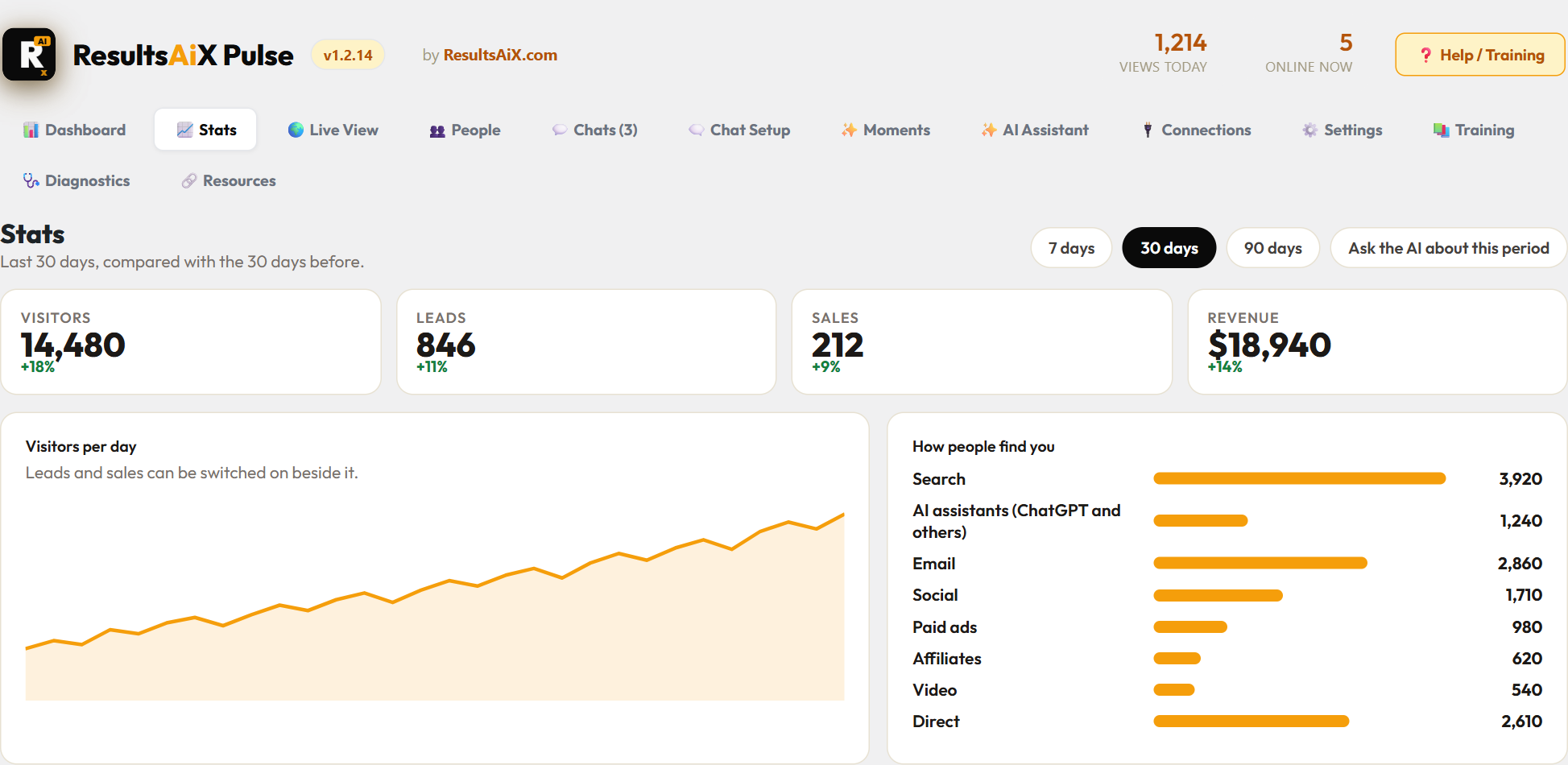Click the Paid ads source bar

1190,626
